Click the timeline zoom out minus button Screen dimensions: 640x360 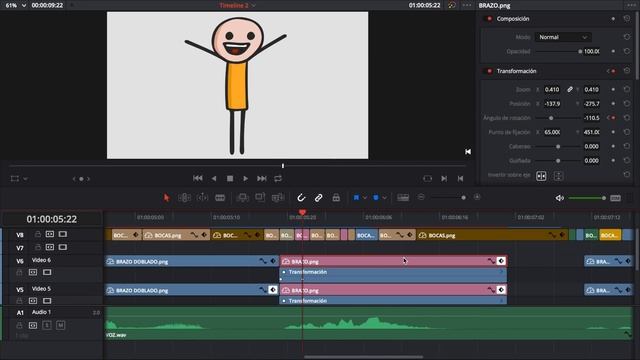point(421,197)
